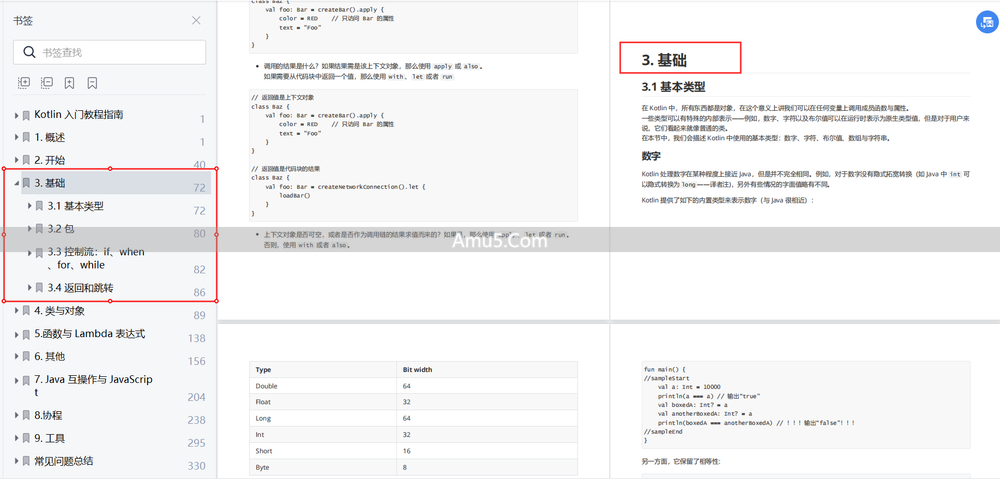Jump to 8.协程 bookmark
1000x479 pixels.
48,416
